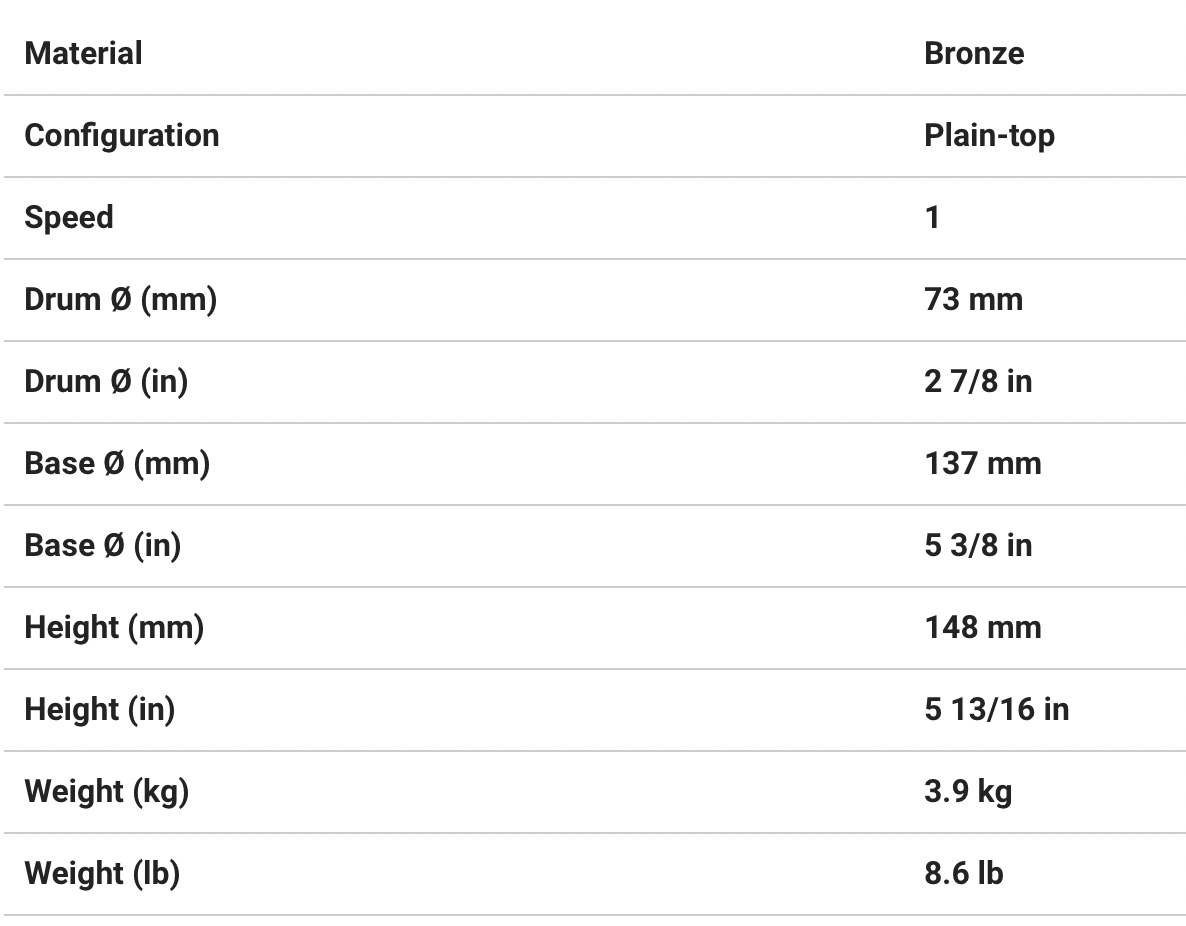Click the Material row label
Screen dimensions: 1186x926
click(x=83, y=53)
